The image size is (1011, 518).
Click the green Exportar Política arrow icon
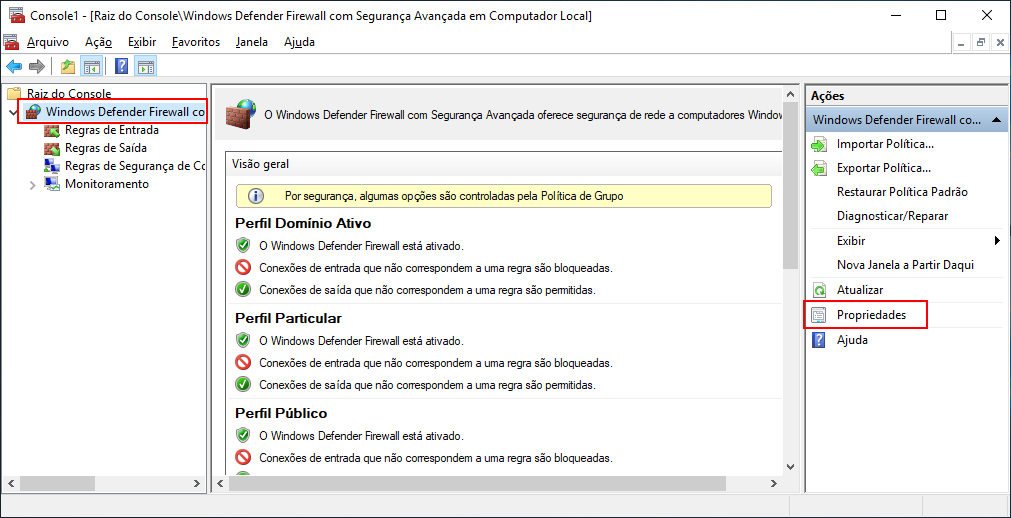(819, 168)
